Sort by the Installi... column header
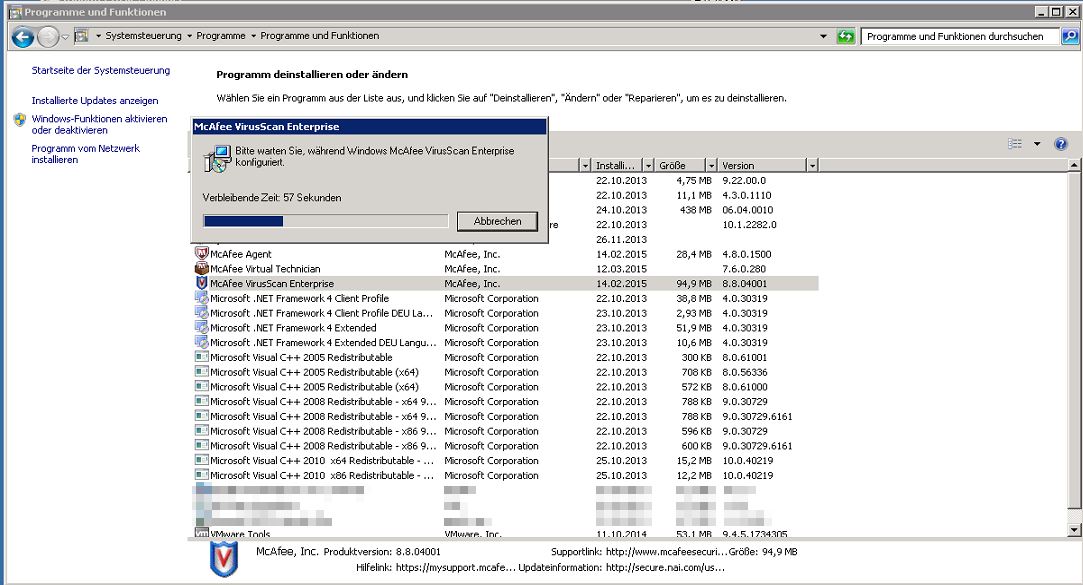The image size is (1083, 585). tap(617, 165)
